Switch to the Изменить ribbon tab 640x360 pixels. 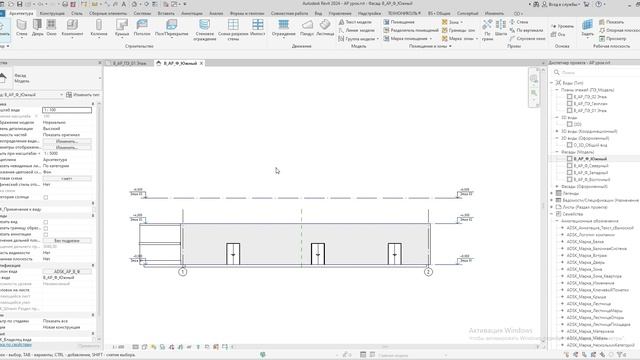pos(494,13)
